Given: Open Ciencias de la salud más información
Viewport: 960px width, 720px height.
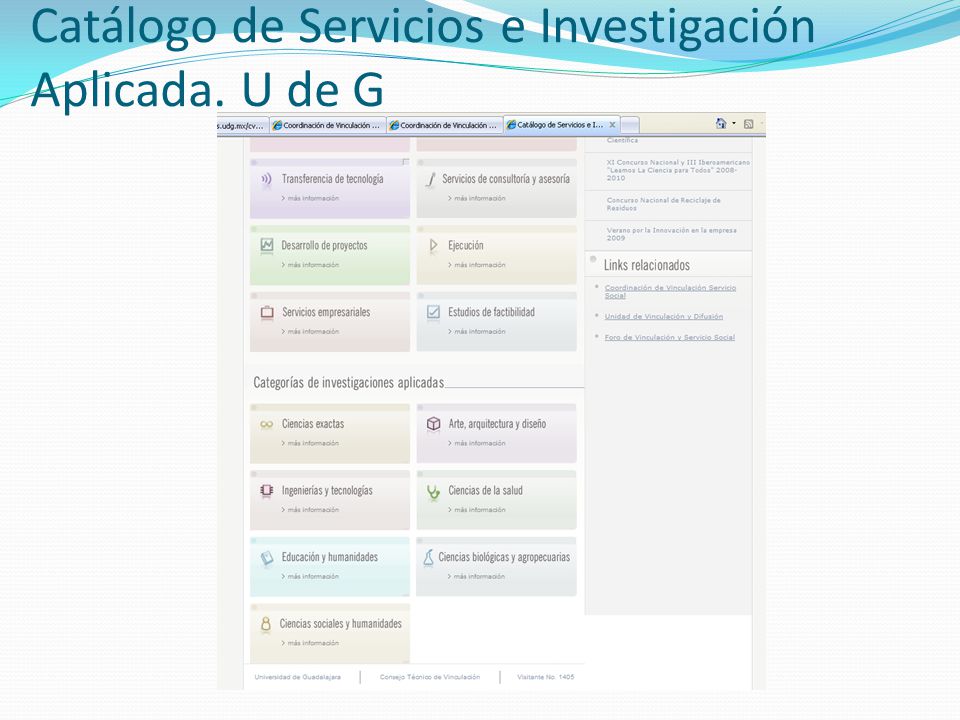Looking at the screenshot, I should (x=477, y=510).
